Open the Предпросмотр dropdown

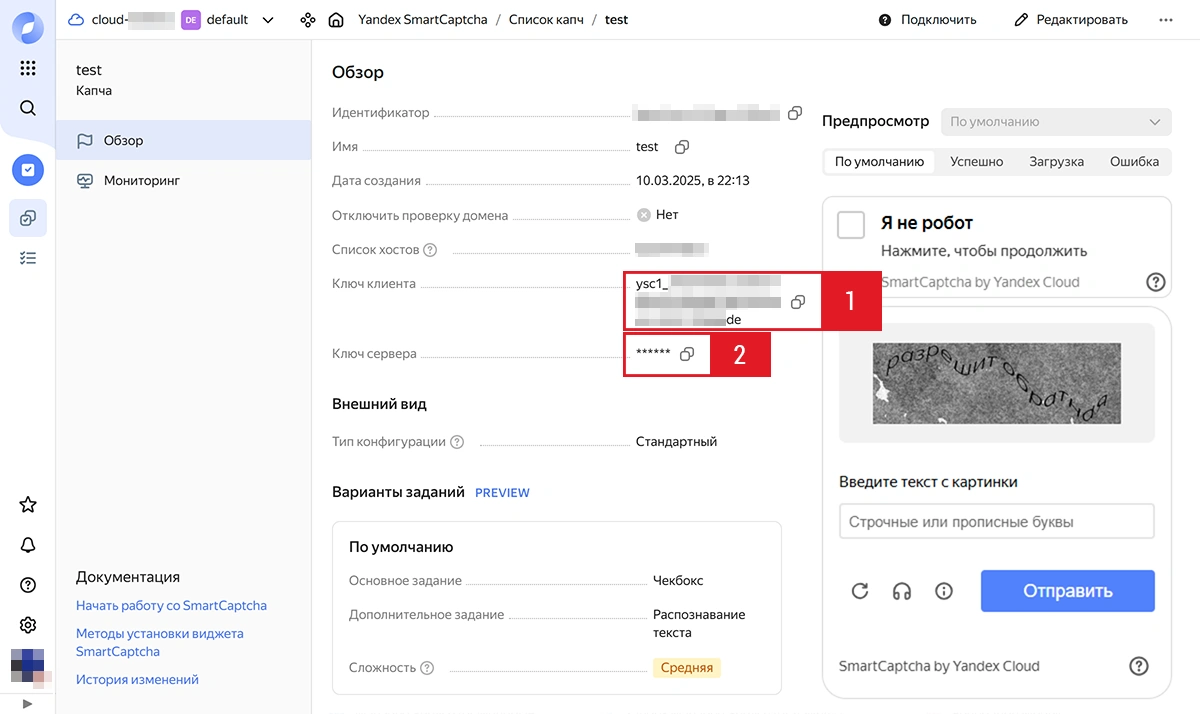tap(1056, 122)
